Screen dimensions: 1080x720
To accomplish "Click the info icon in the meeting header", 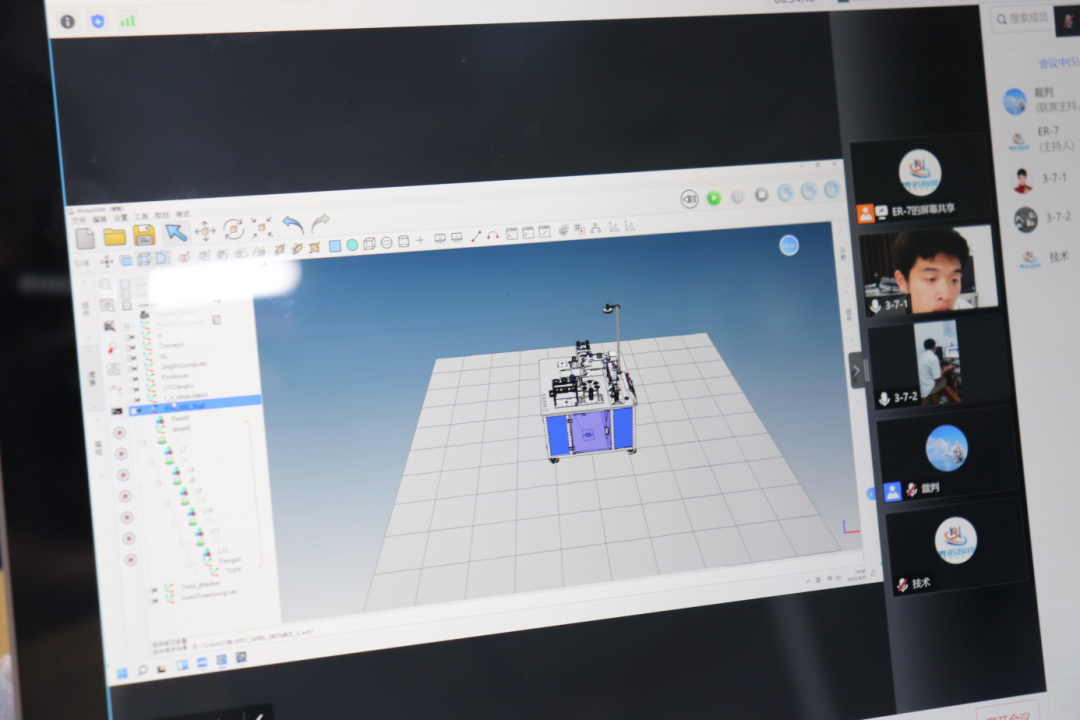I will [68, 21].
